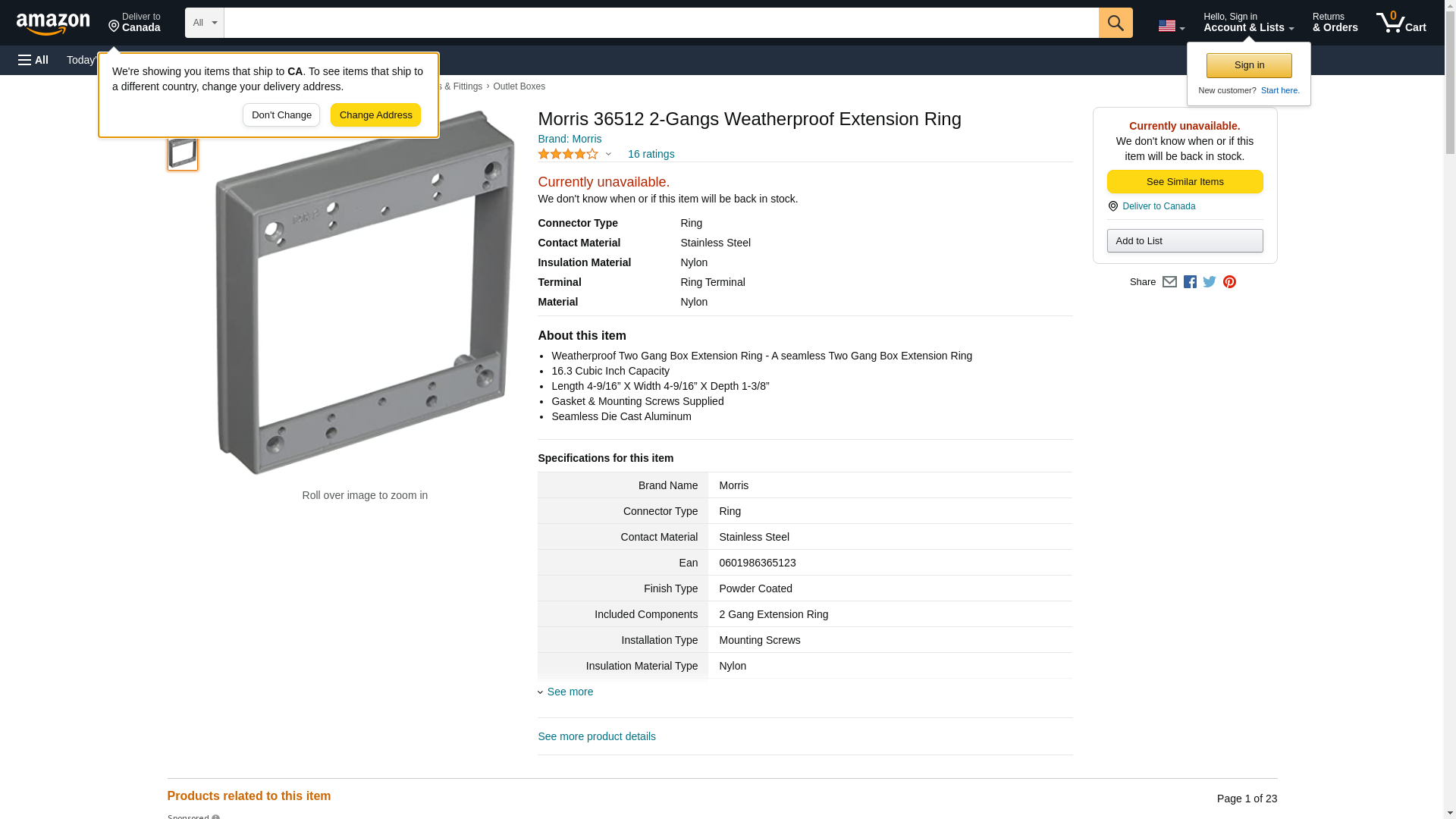The image size is (1456, 819).
Task: Share this product on Facebook
Action: tap(1190, 282)
